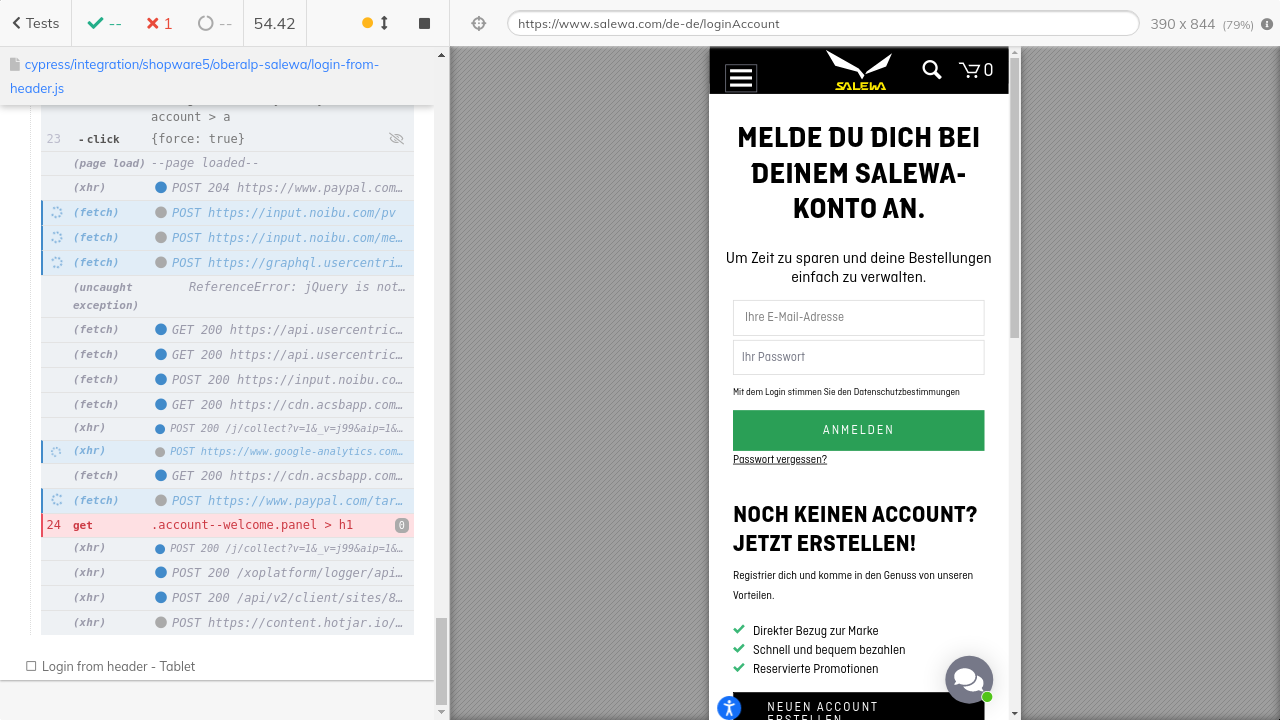Click the green ANMELDEN button
Viewport: 1280px width, 720px height.
coord(858,430)
